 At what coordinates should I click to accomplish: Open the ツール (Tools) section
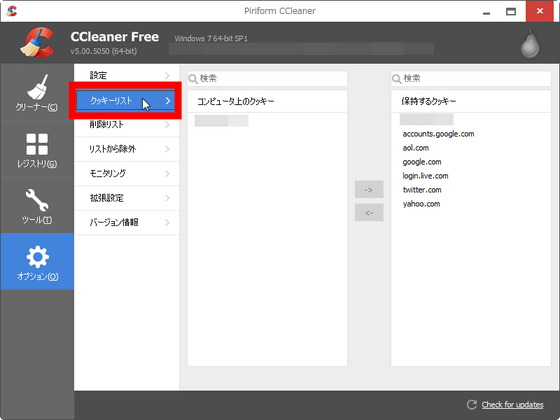tap(37, 206)
